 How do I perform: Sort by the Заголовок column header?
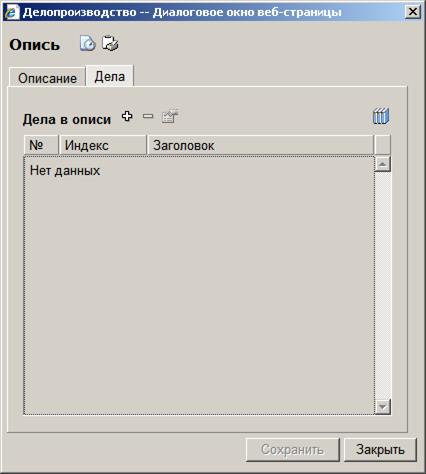[260, 145]
